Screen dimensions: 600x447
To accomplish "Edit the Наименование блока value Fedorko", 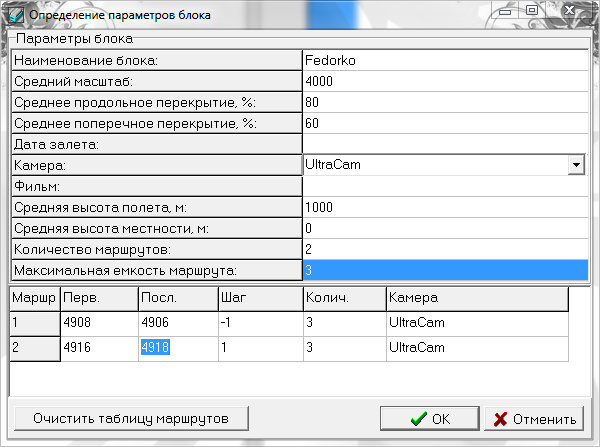I will pyautogui.click(x=445, y=60).
